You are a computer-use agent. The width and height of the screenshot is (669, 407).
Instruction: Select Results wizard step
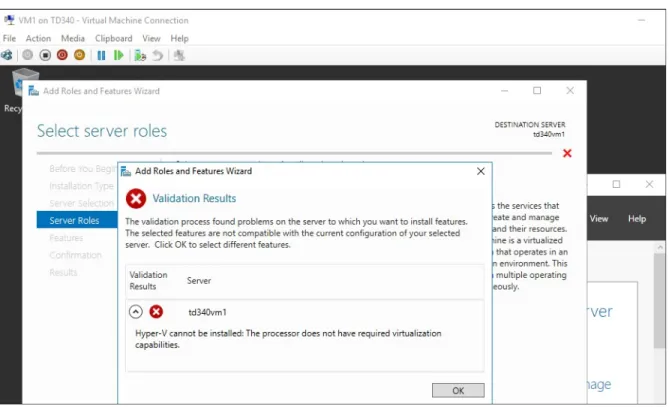point(63,272)
